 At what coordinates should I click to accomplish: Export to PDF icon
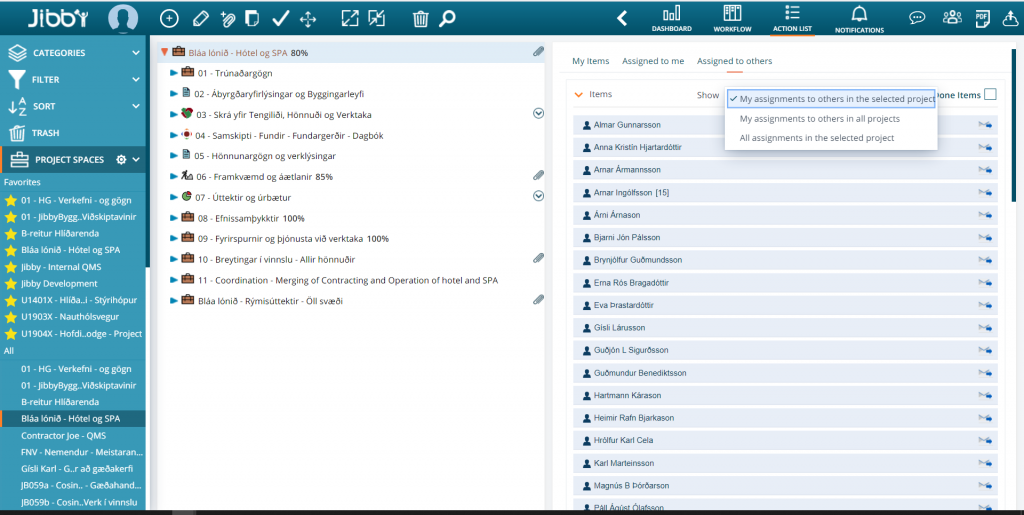coord(982,18)
